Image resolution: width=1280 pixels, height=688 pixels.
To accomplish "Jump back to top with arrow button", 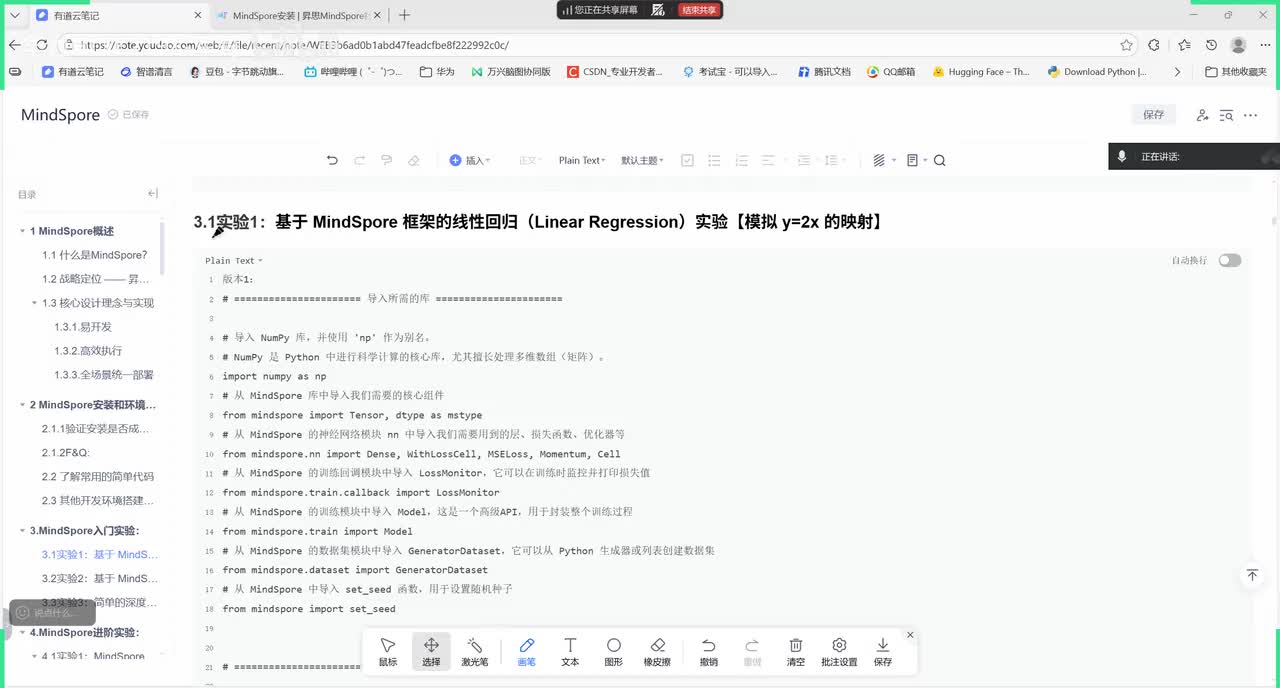I will click(x=1252, y=576).
